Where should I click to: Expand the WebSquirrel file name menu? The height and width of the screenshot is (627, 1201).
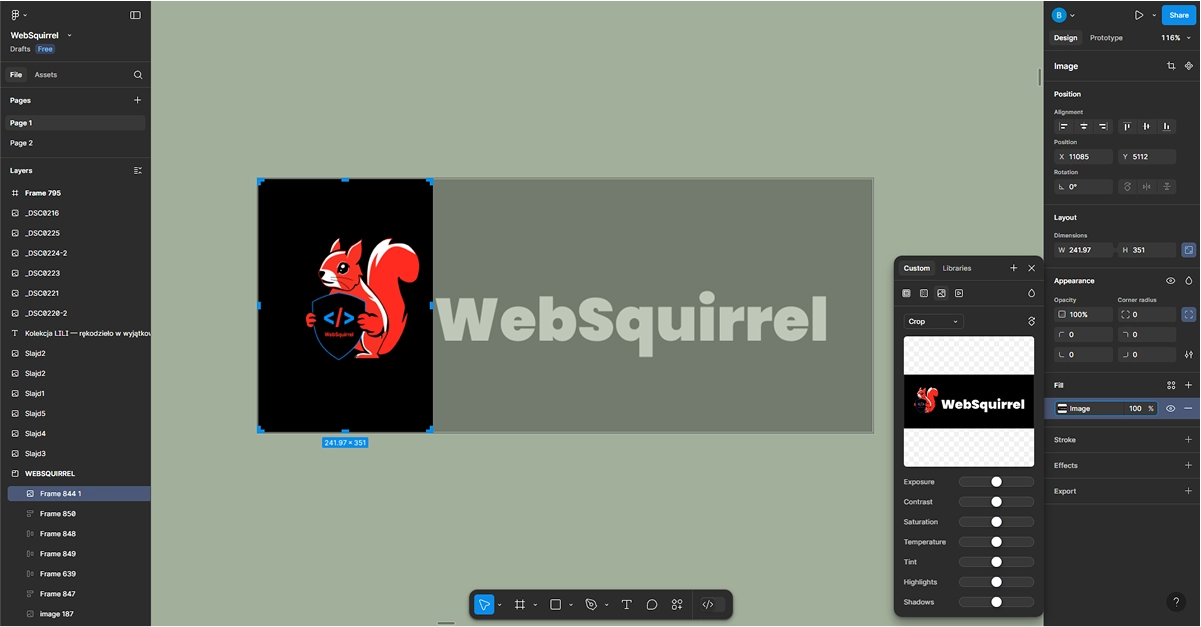click(x=70, y=35)
